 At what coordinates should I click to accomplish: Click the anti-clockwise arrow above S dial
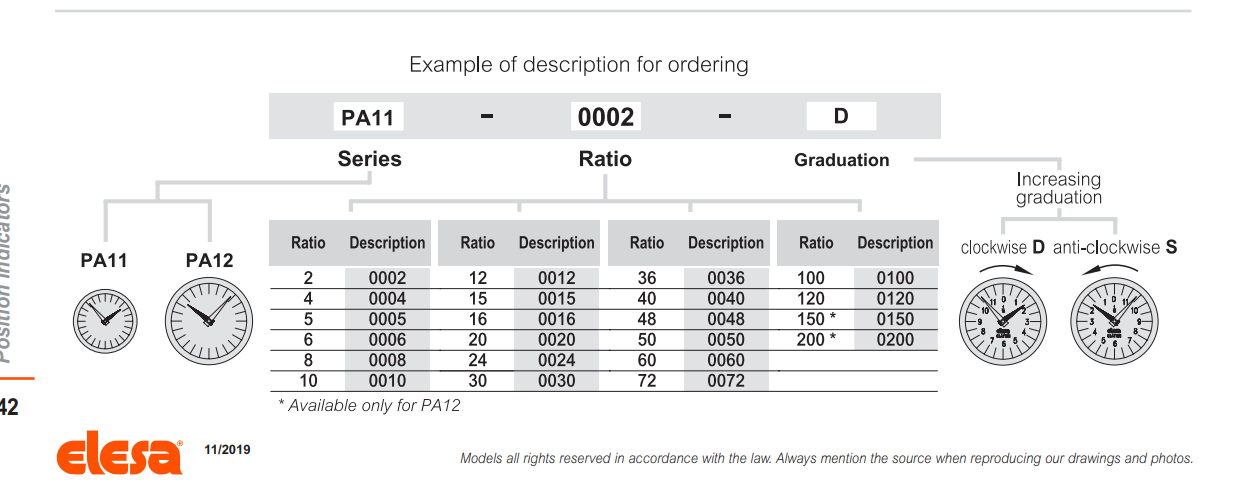point(1112,270)
